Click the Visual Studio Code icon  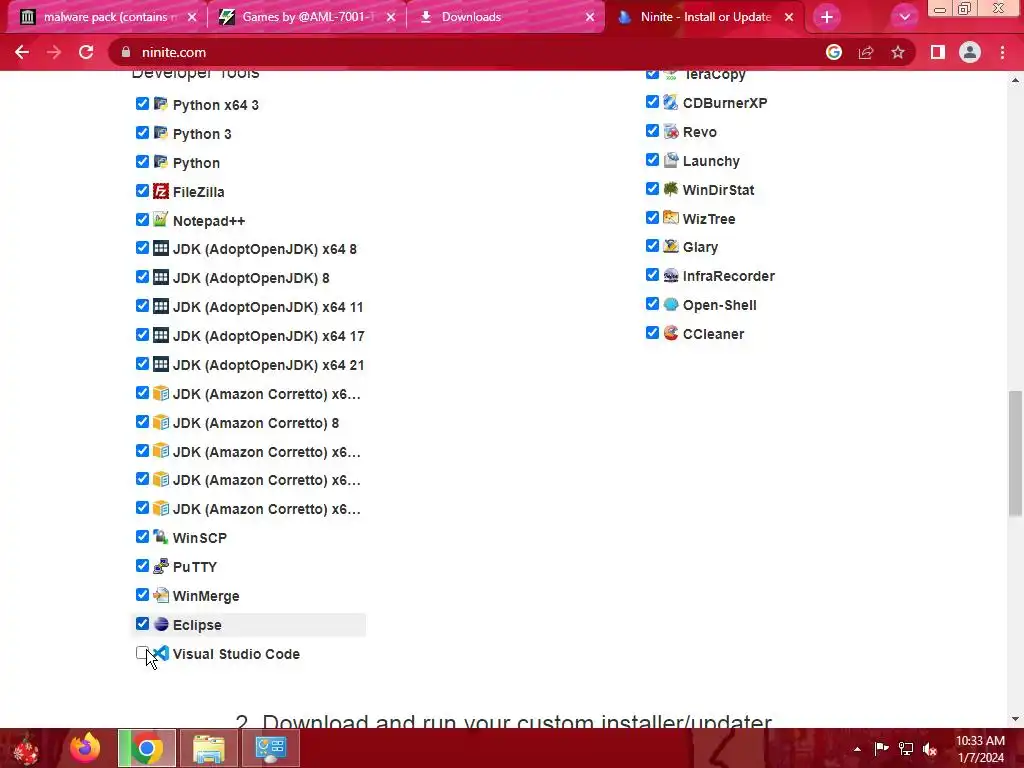point(161,653)
